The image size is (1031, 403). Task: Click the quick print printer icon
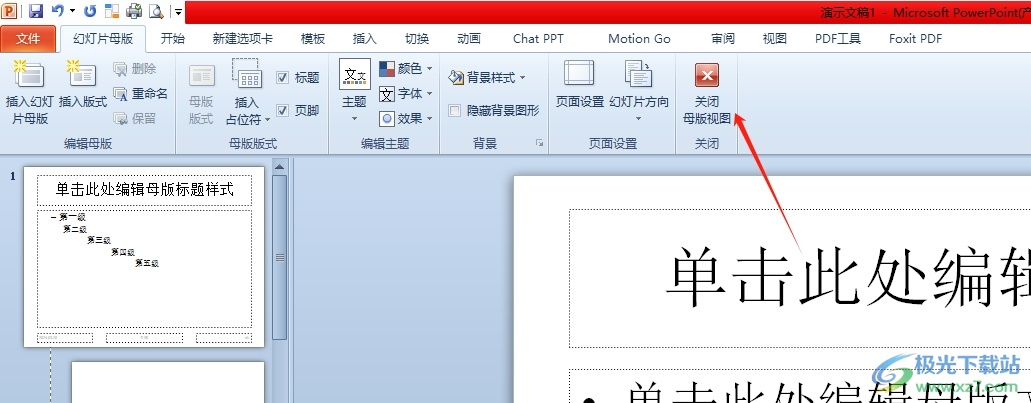[133, 11]
